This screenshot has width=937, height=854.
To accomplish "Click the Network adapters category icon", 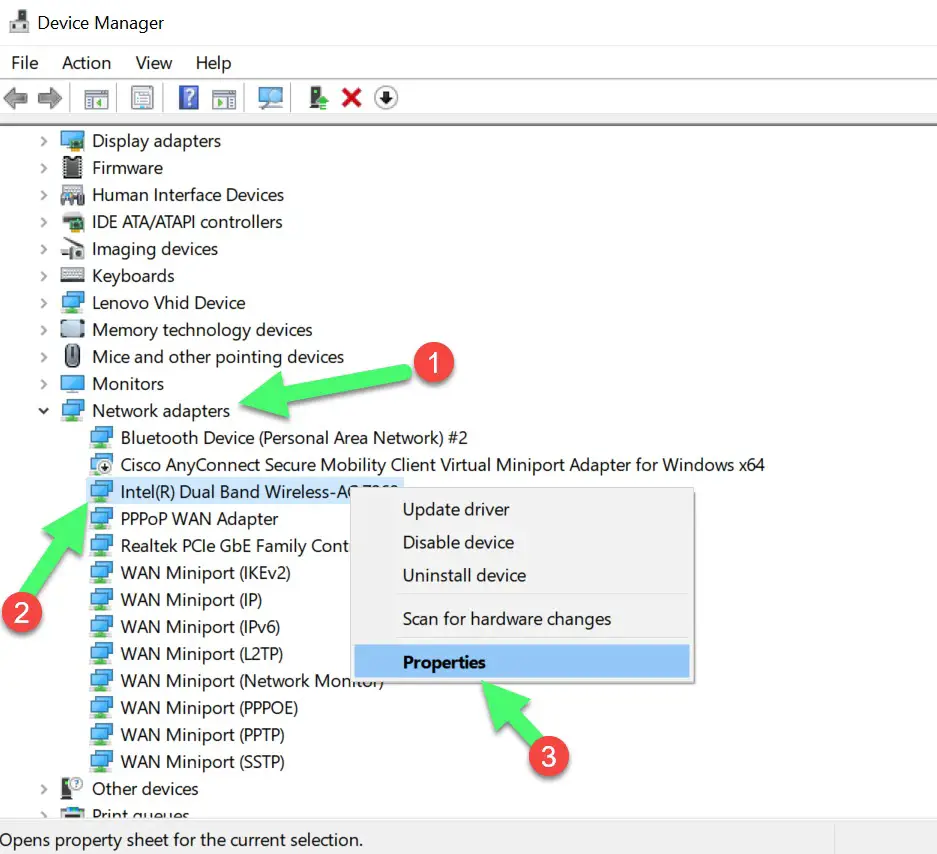I will tap(73, 411).
